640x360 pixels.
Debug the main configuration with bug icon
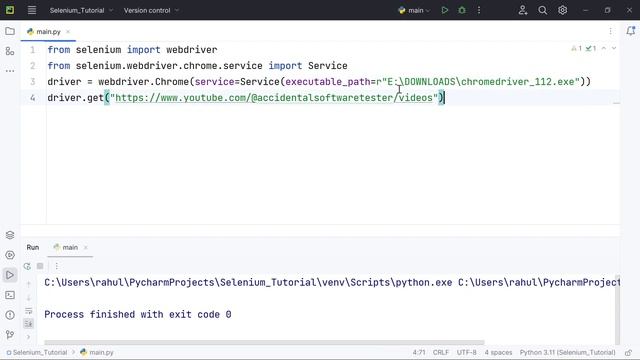pos(462,10)
